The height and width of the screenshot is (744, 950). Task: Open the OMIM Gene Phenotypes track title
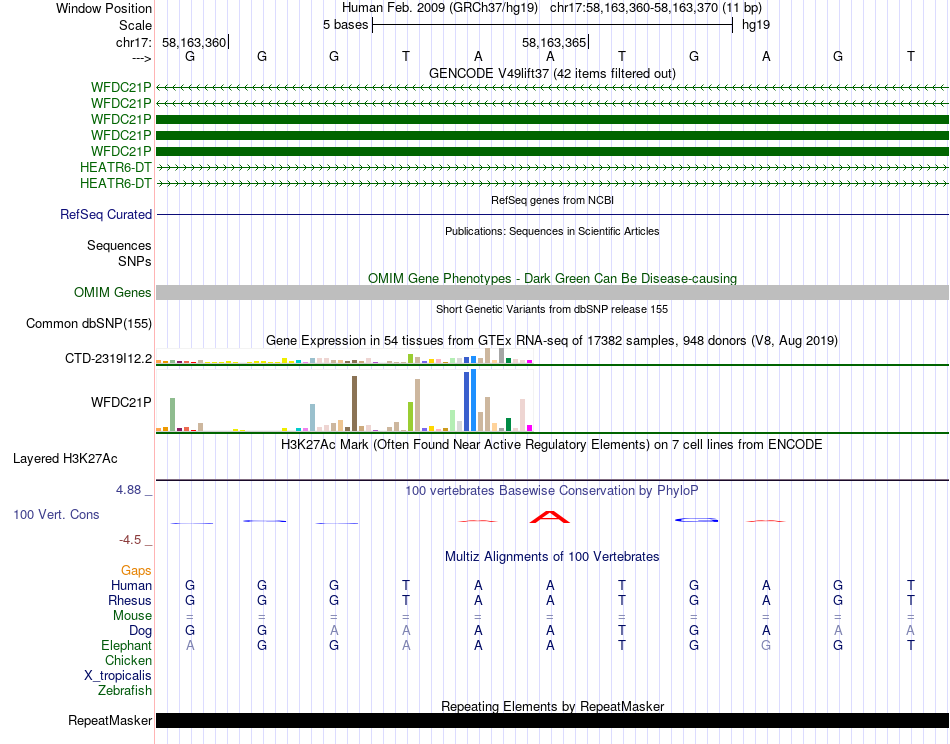[552, 278]
